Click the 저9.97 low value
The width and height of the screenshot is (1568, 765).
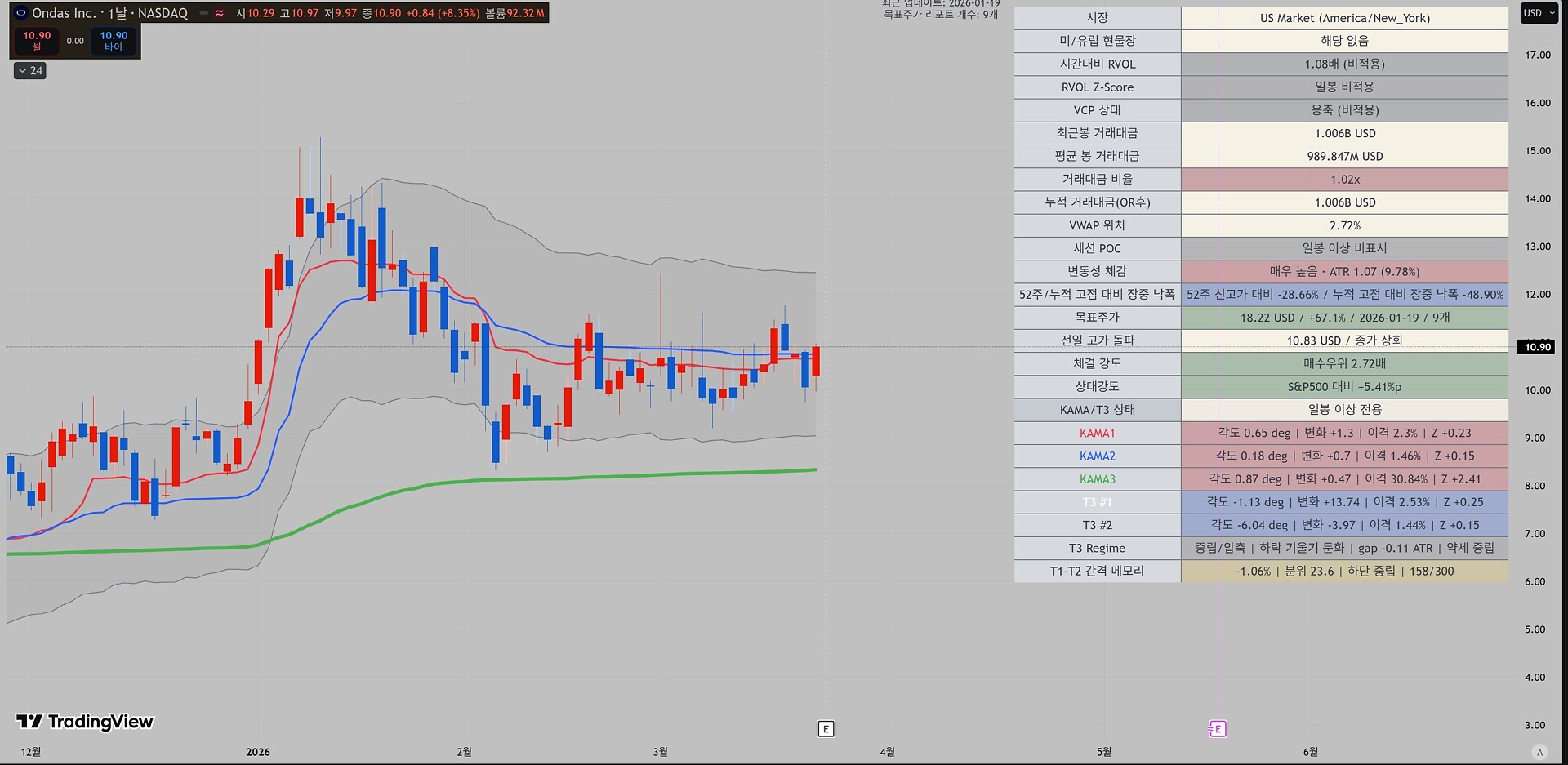(x=341, y=13)
